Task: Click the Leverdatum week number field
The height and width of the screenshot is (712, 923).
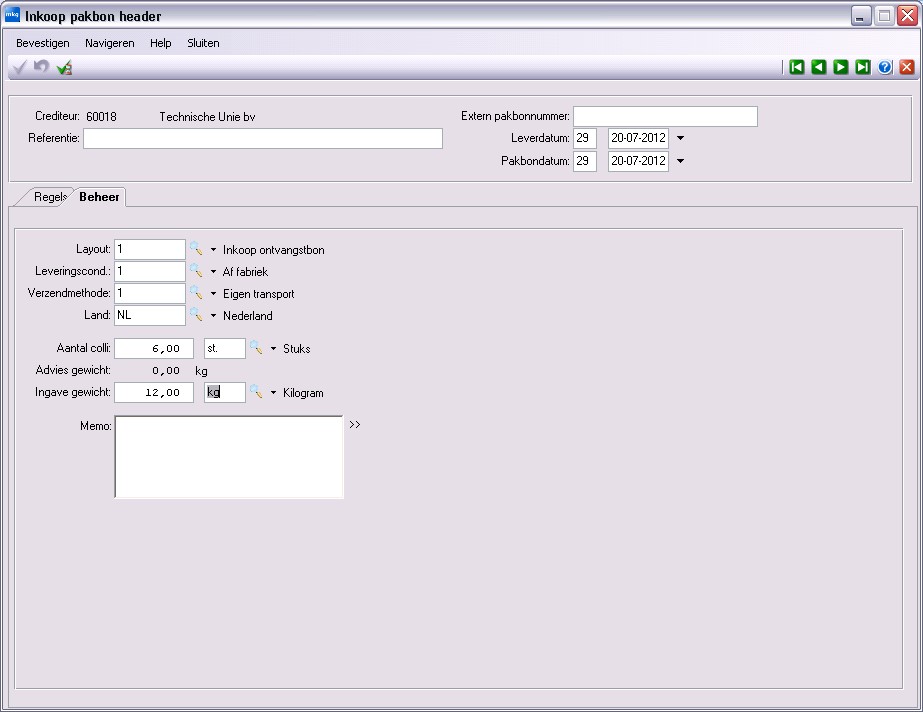Action: tap(585, 138)
